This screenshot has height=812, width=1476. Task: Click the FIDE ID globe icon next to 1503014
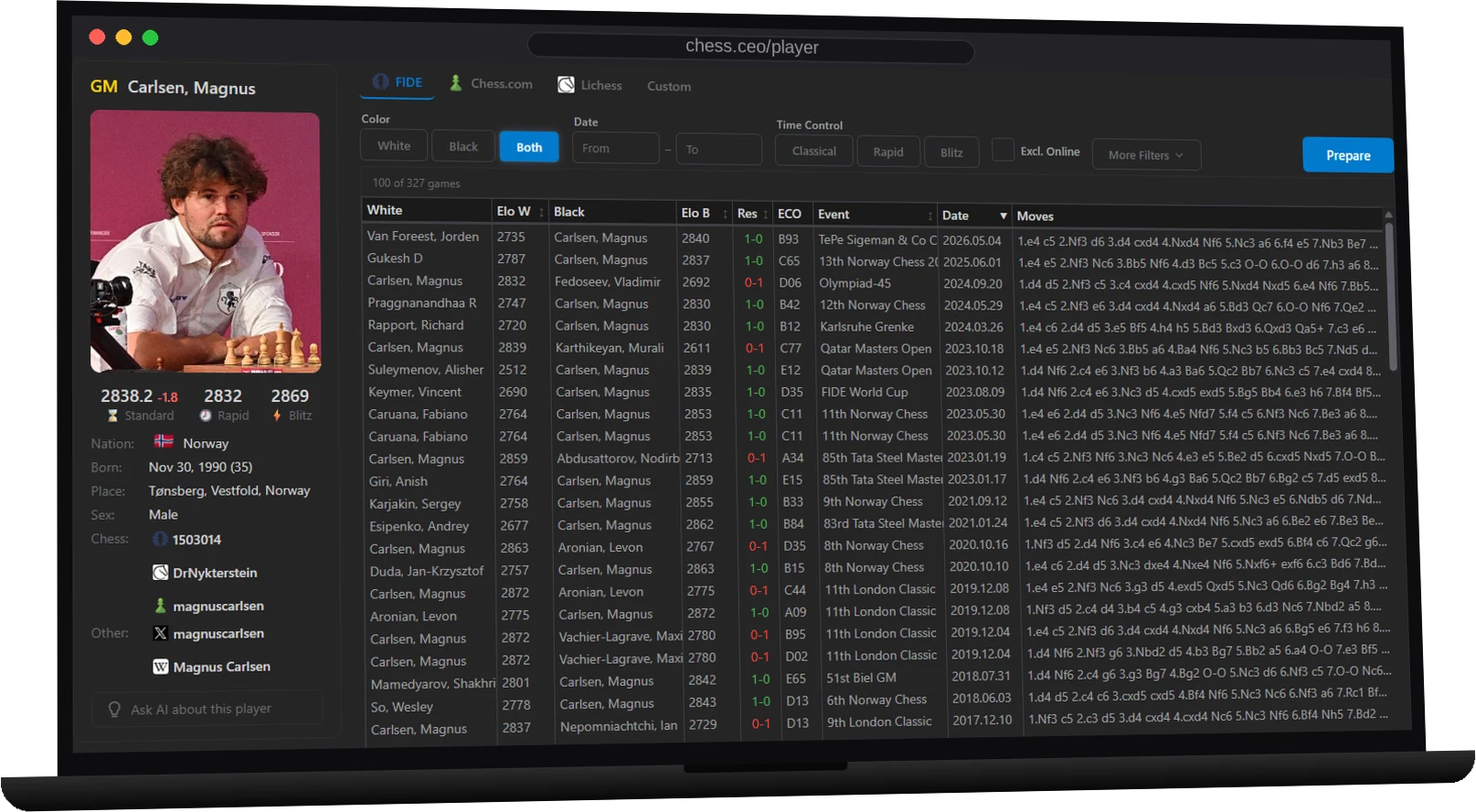click(x=160, y=539)
